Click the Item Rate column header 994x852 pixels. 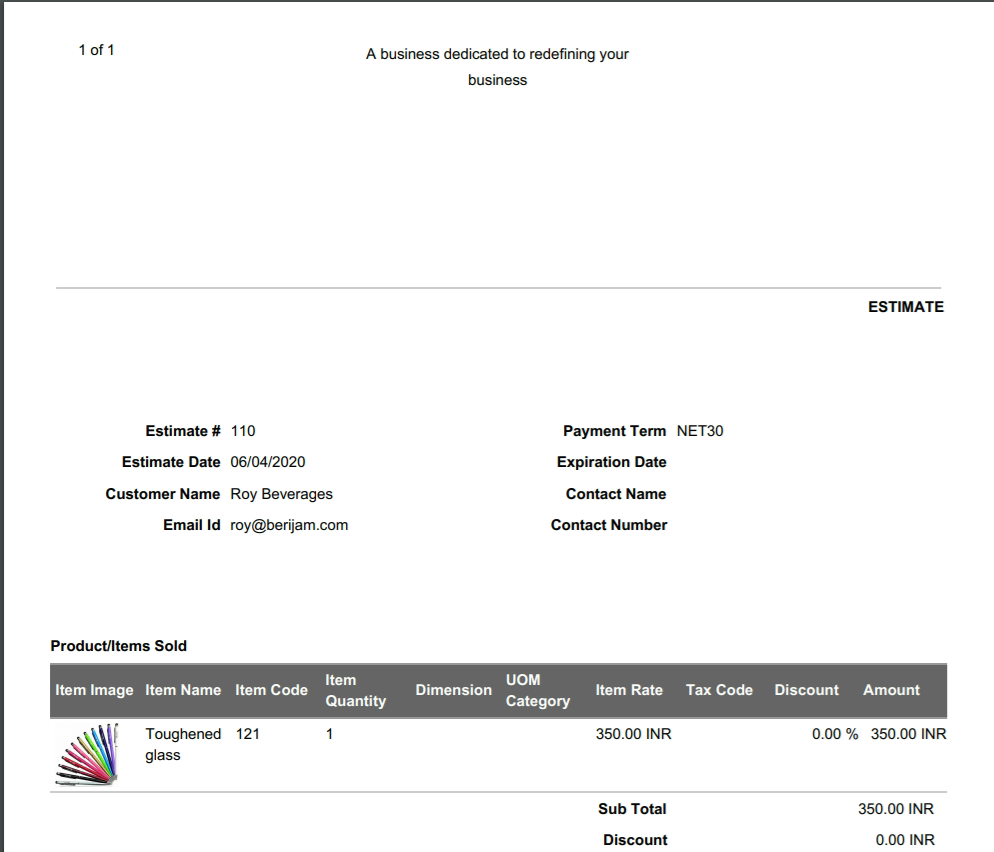[x=629, y=690]
